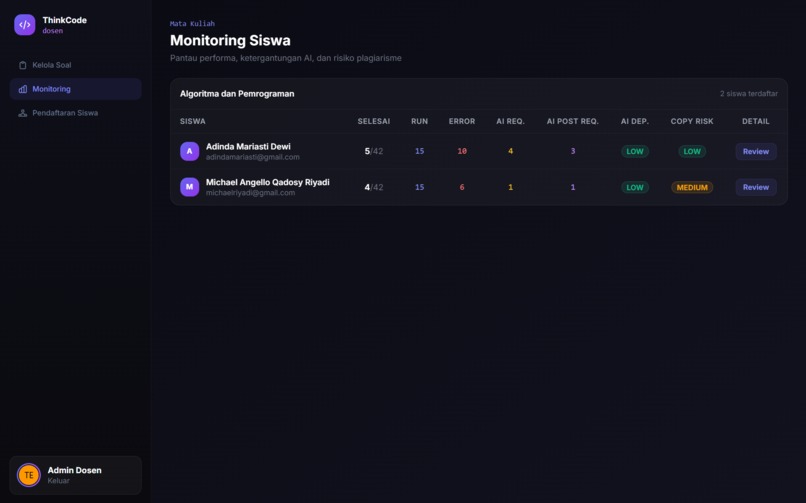Screen dimensions: 806x503
Task: Click Michael's run count 15
Action: (x=419, y=187)
